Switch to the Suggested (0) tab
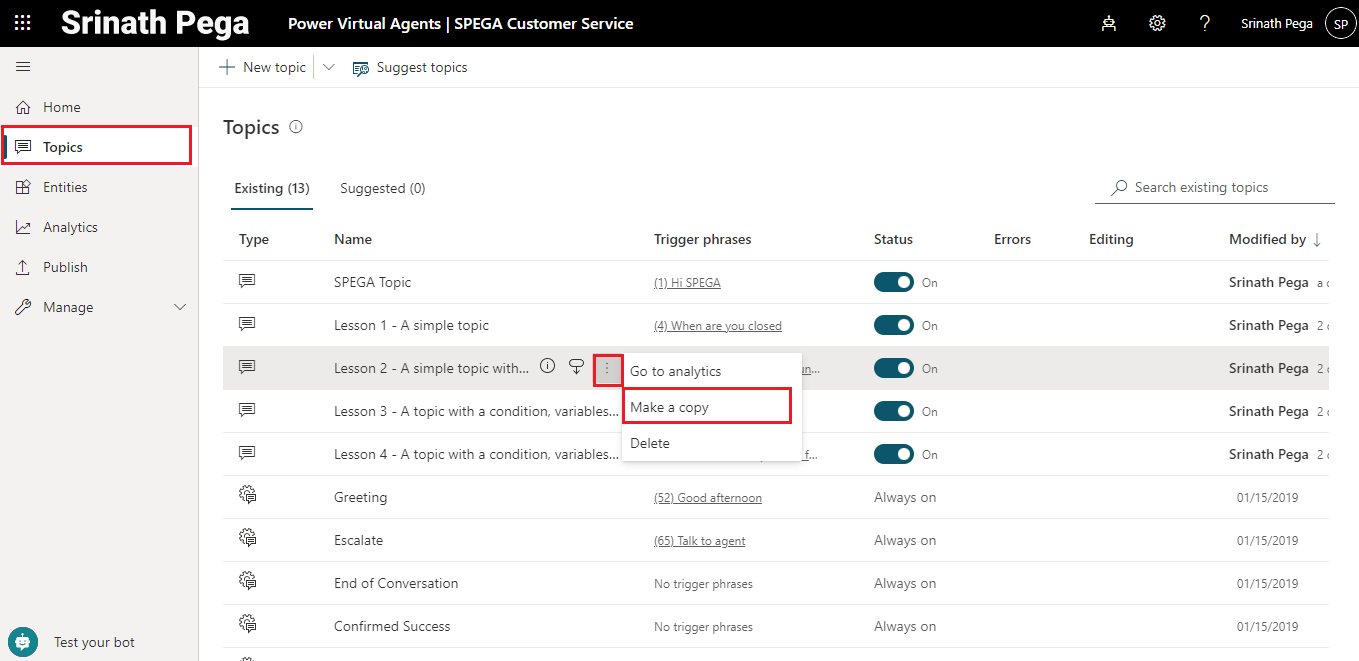Image resolution: width=1359 pixels, height=661 pixels. 382,188
